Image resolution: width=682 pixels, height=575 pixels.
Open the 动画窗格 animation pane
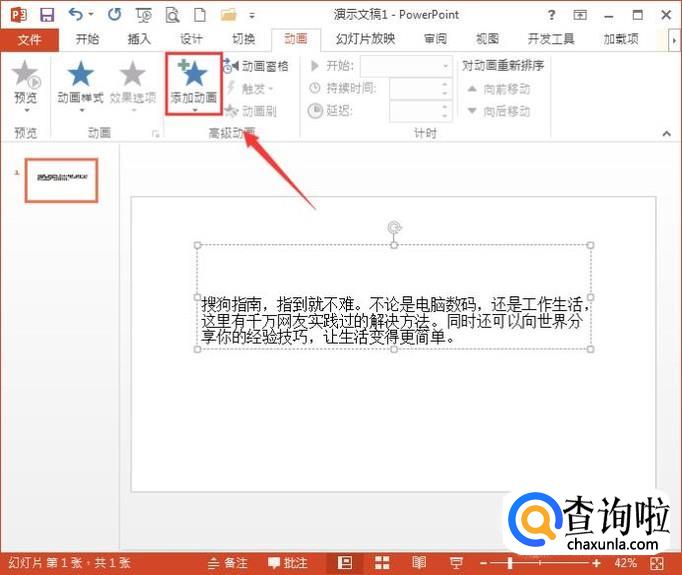coord(256,66)
